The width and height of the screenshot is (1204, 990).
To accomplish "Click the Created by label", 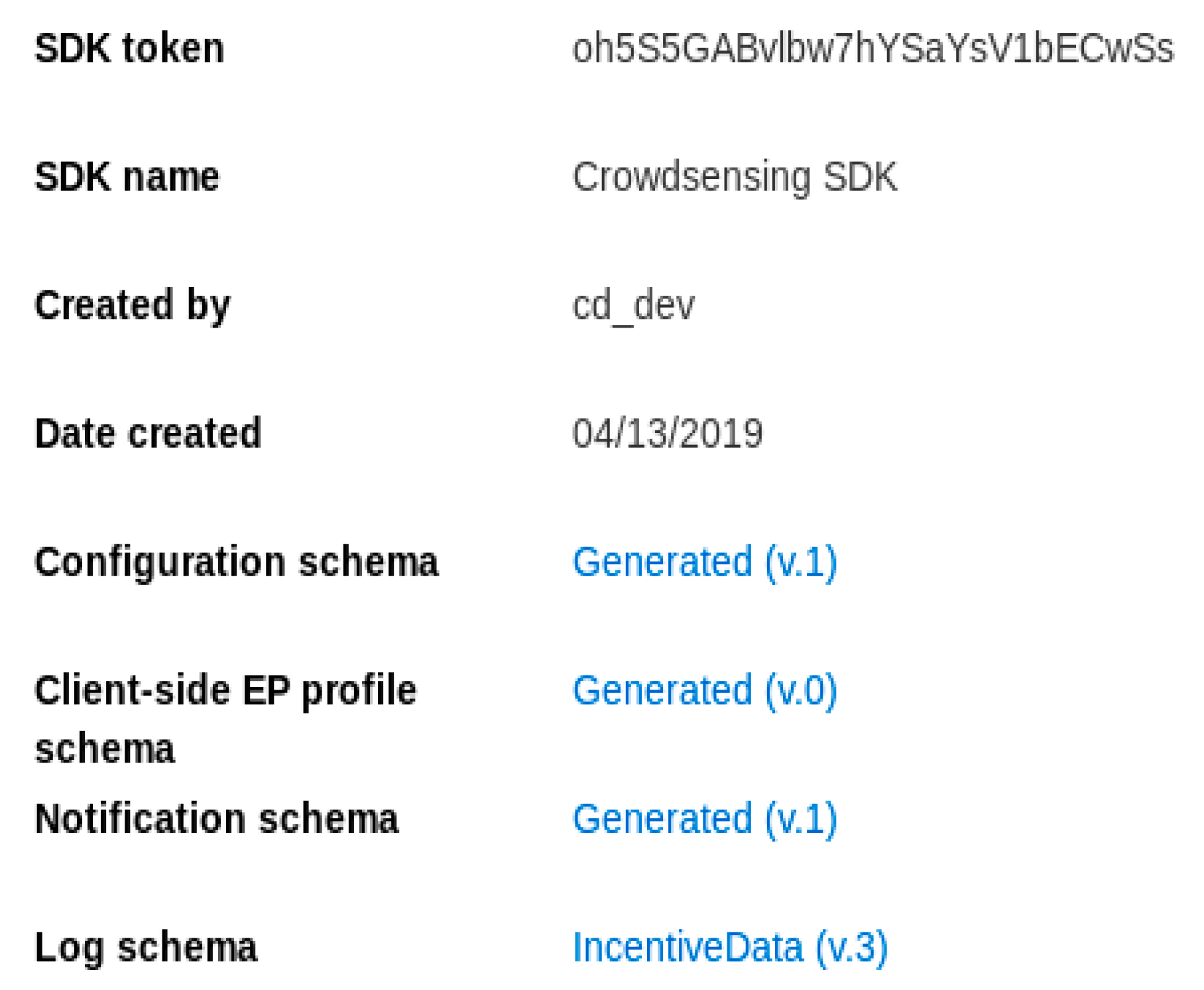I will (x=132, y=306).
